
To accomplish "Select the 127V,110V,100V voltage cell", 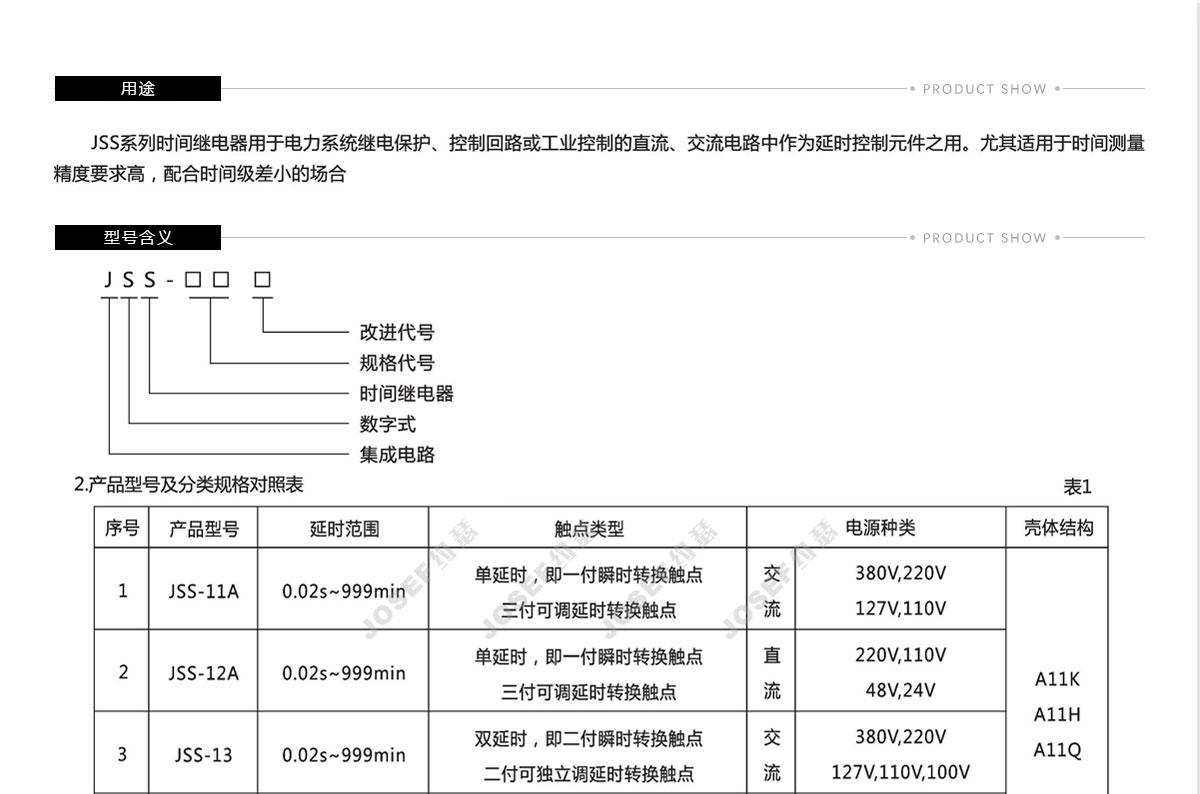I will [900, 772].
